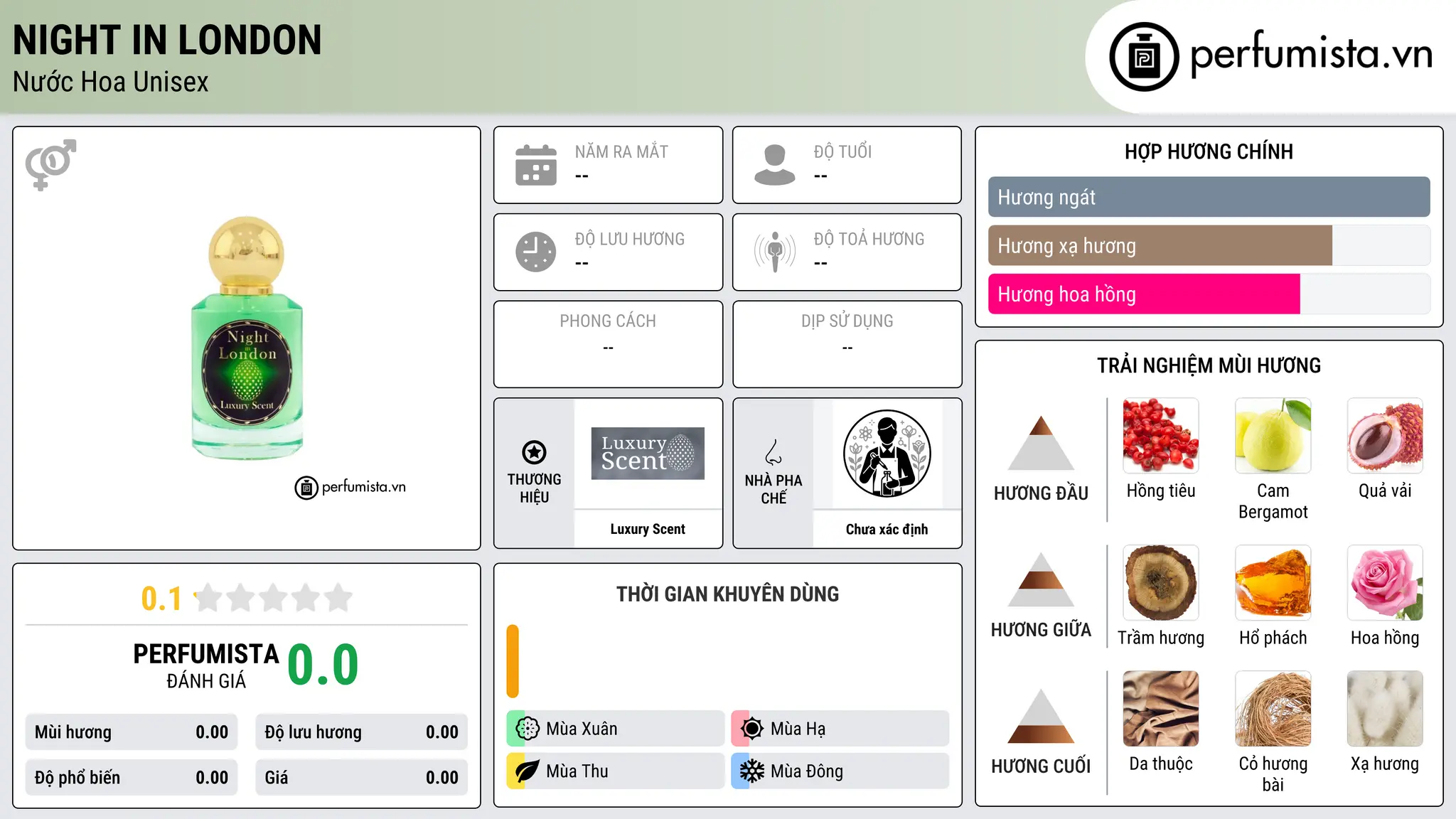Image resolution: width=1456 pixels, height=819 pixels.
Task: Select the Mùa Hạ sun icon
Action: (752, 729)
